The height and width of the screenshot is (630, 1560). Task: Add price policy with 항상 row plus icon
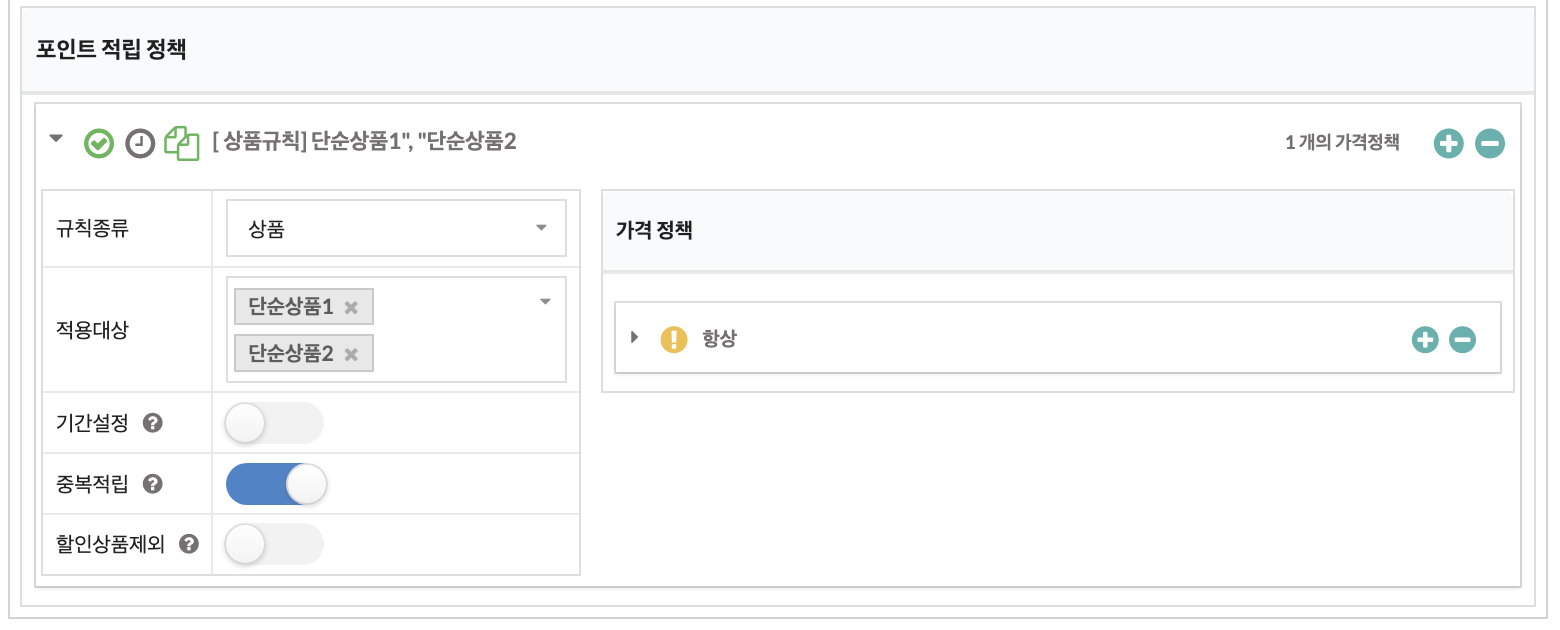[1424, 340]
